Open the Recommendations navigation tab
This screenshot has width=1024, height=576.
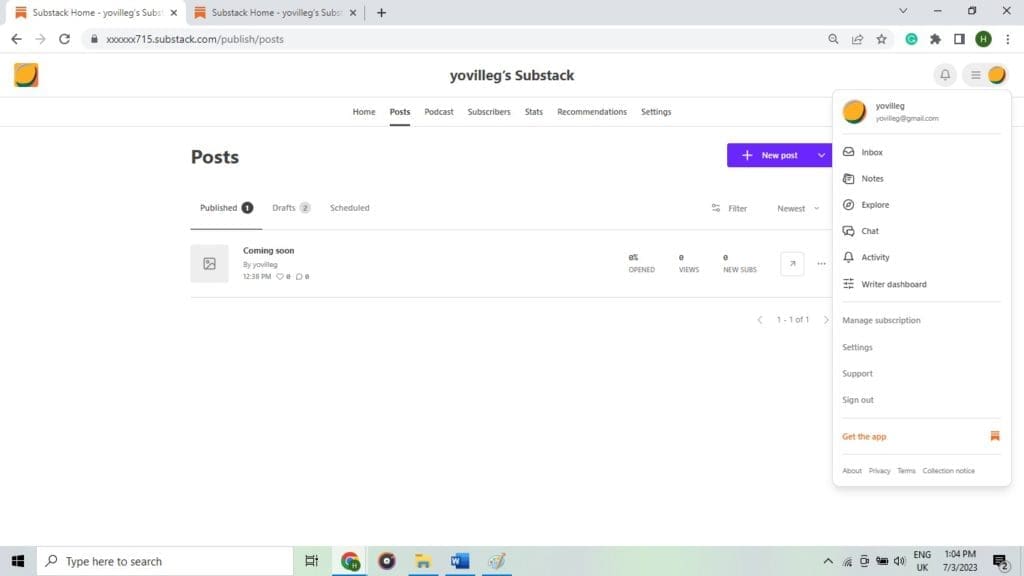(592, 112)
